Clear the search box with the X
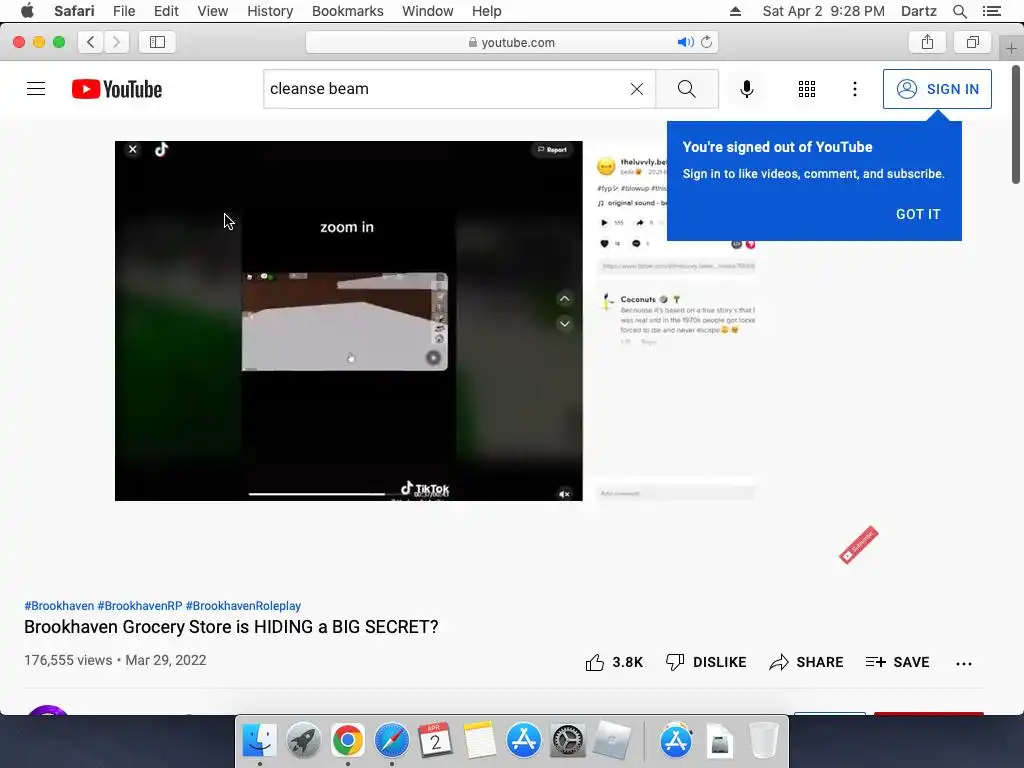This screenshot has height=768, width=1024. (637, 89)
